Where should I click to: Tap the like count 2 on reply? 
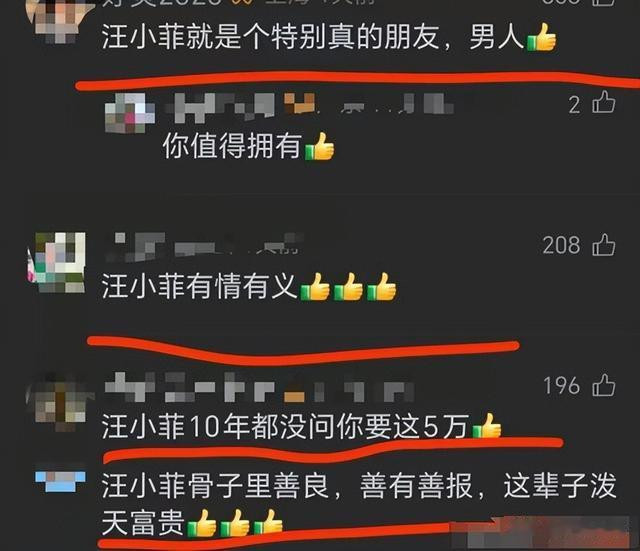[x=574, y=105]
